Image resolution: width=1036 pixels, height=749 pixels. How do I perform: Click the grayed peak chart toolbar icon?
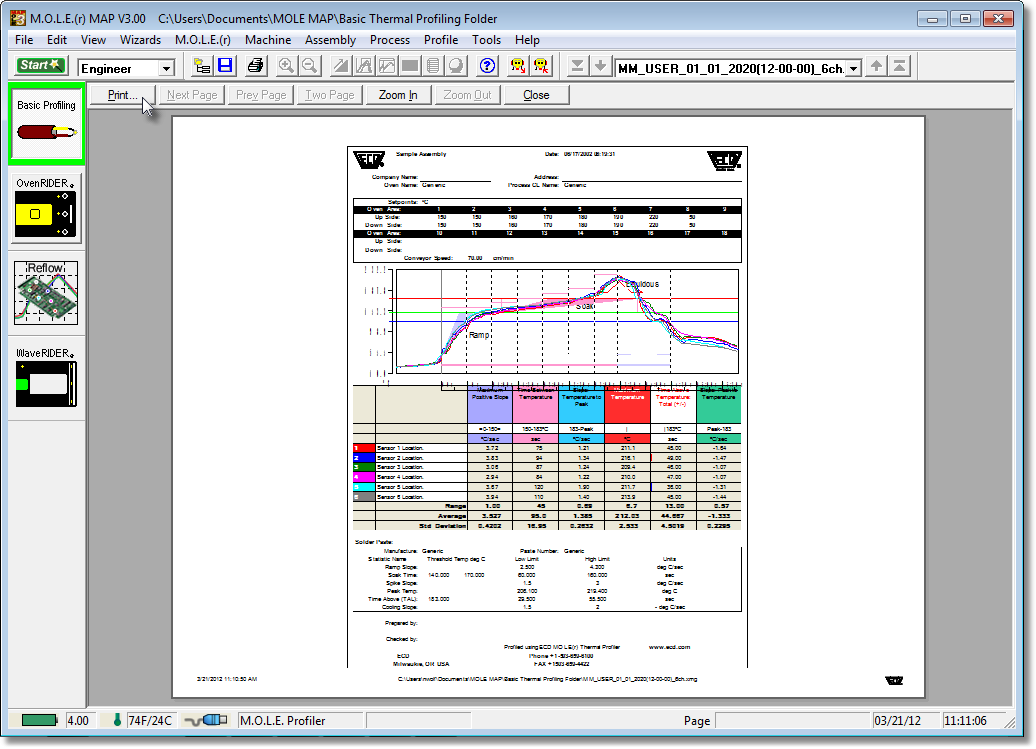364,65
